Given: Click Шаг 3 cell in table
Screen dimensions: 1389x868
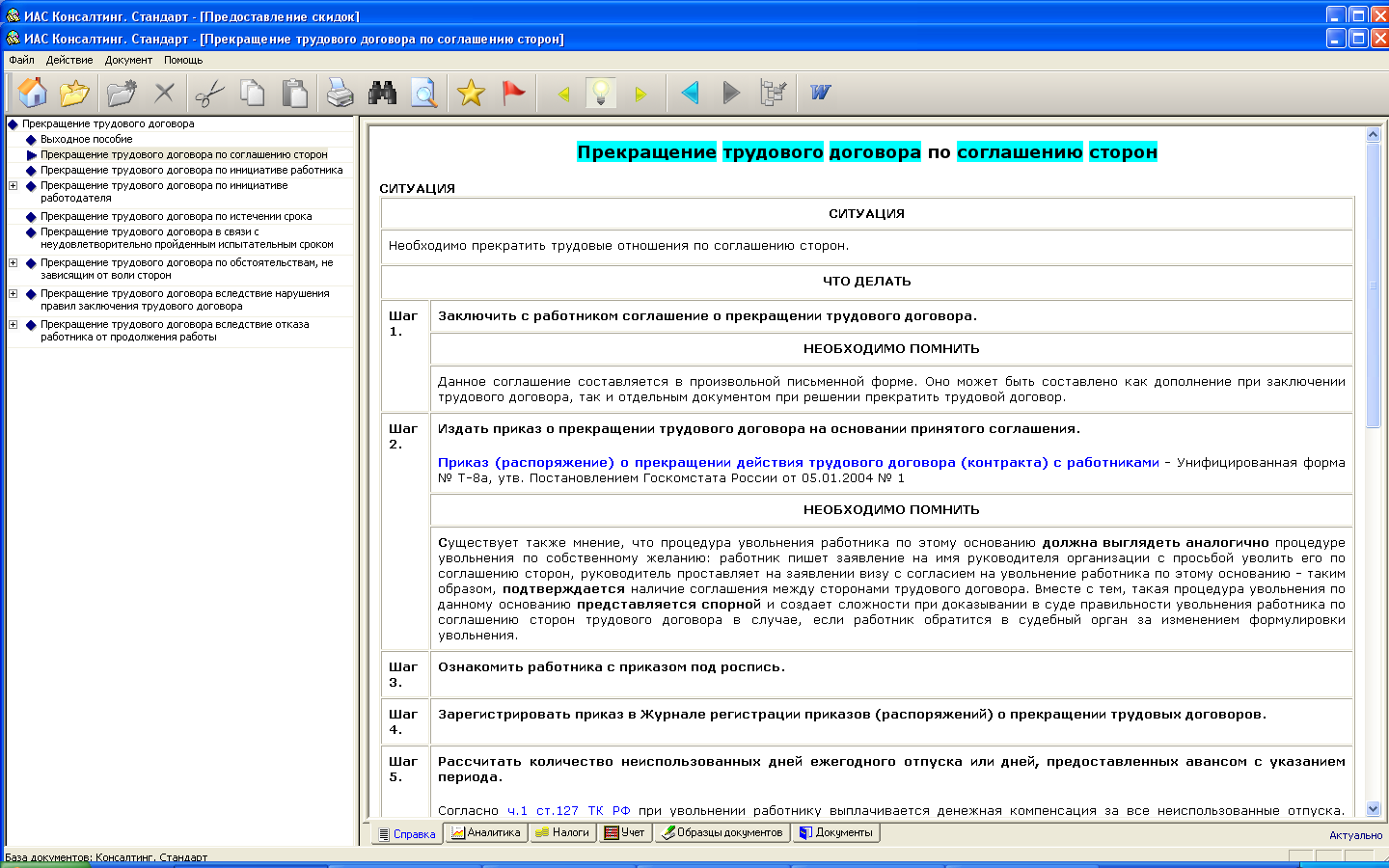Looking at the screenshot, I should click(x=405, y=674).
